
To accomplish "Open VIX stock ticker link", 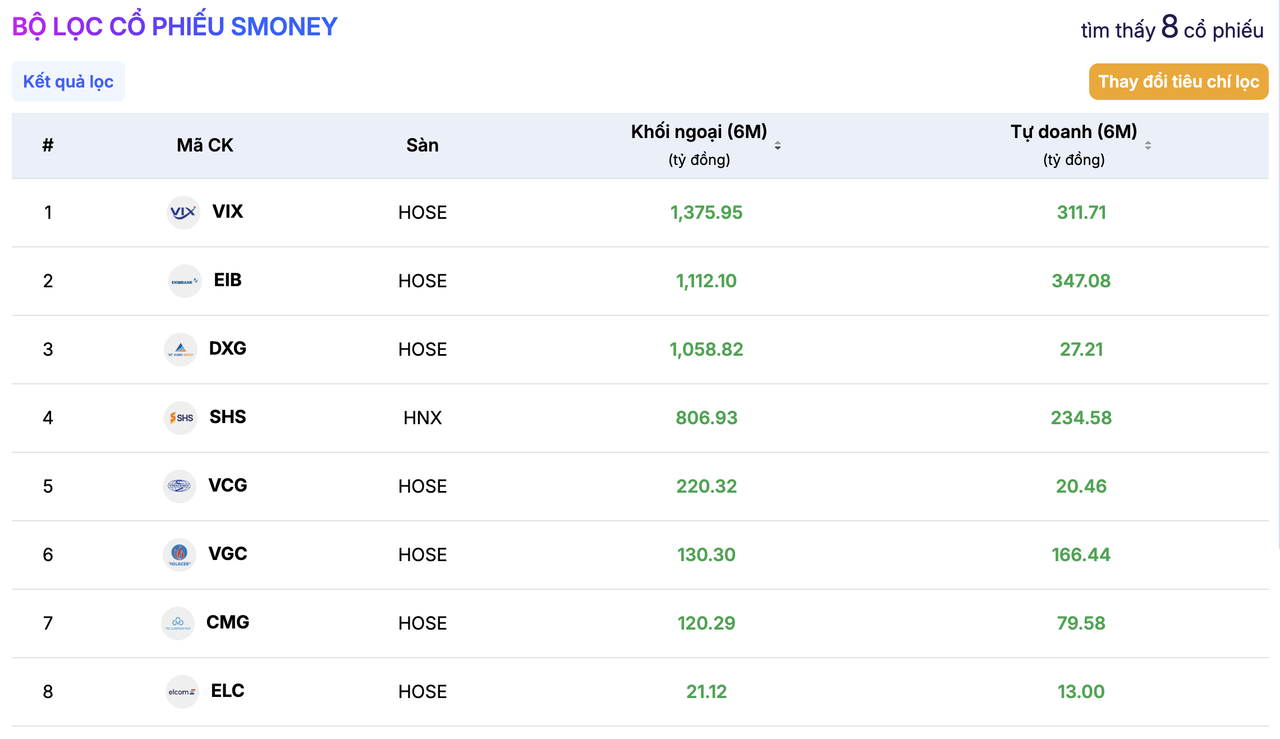I will click(228, 212).
